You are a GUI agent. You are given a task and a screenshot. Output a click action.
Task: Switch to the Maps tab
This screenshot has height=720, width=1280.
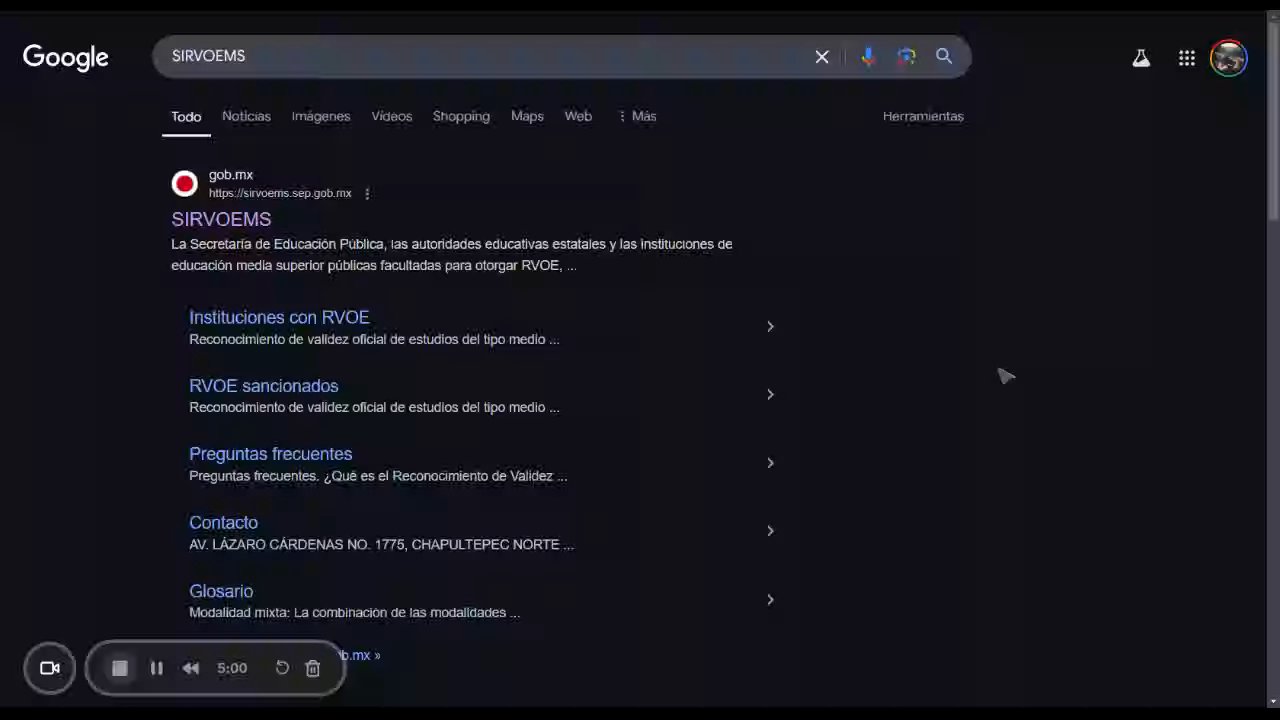(527, 116)
